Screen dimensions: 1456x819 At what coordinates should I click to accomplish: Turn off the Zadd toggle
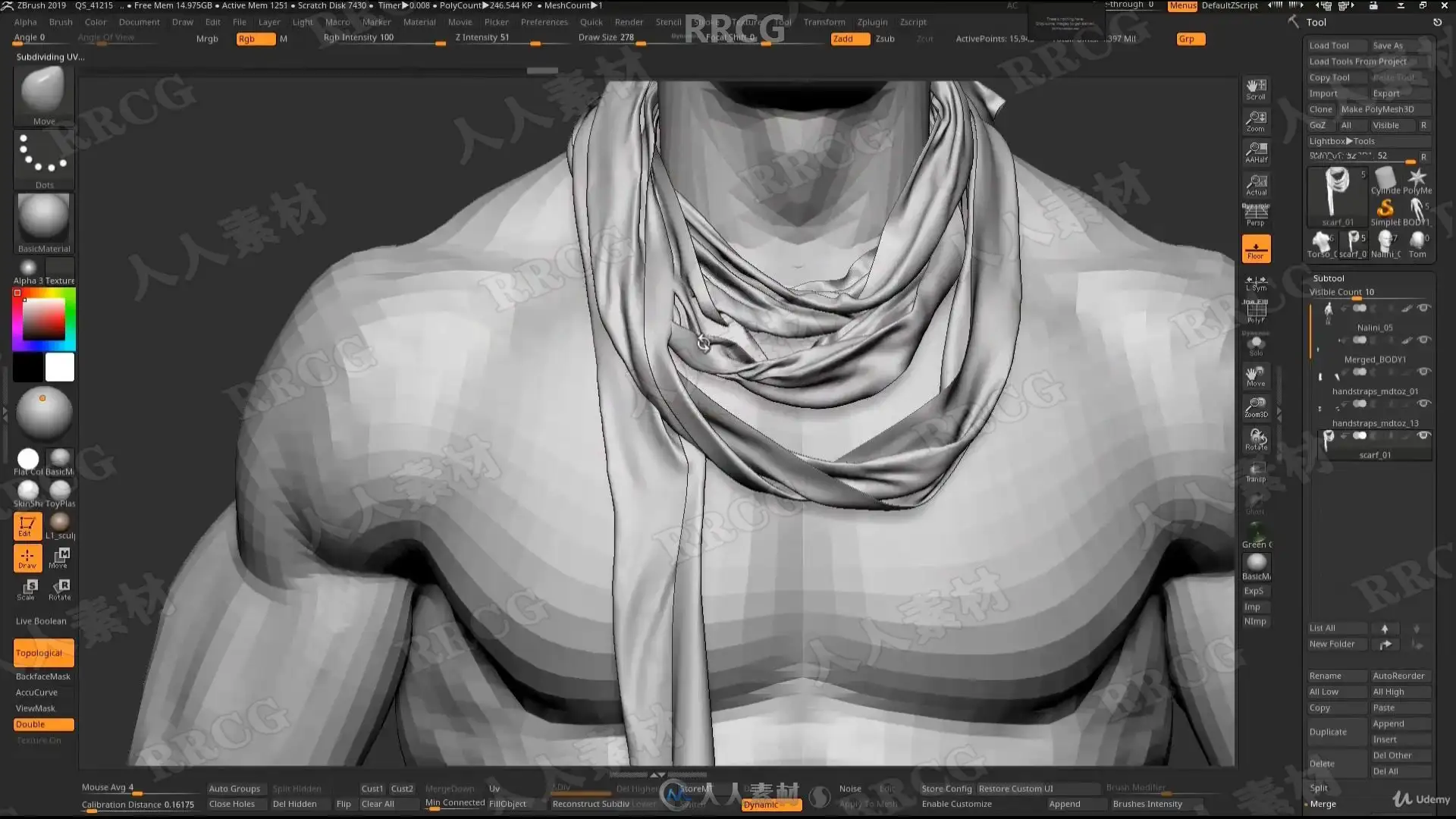coord(849,39)
